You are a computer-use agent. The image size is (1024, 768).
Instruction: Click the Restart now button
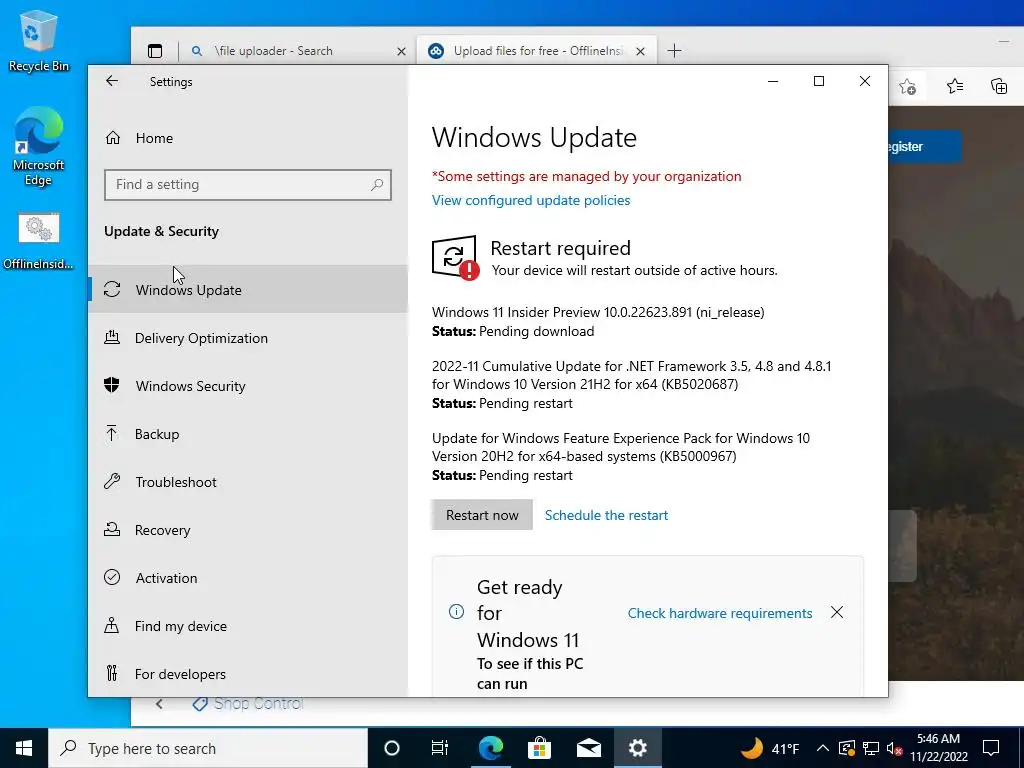coord(482,515)
